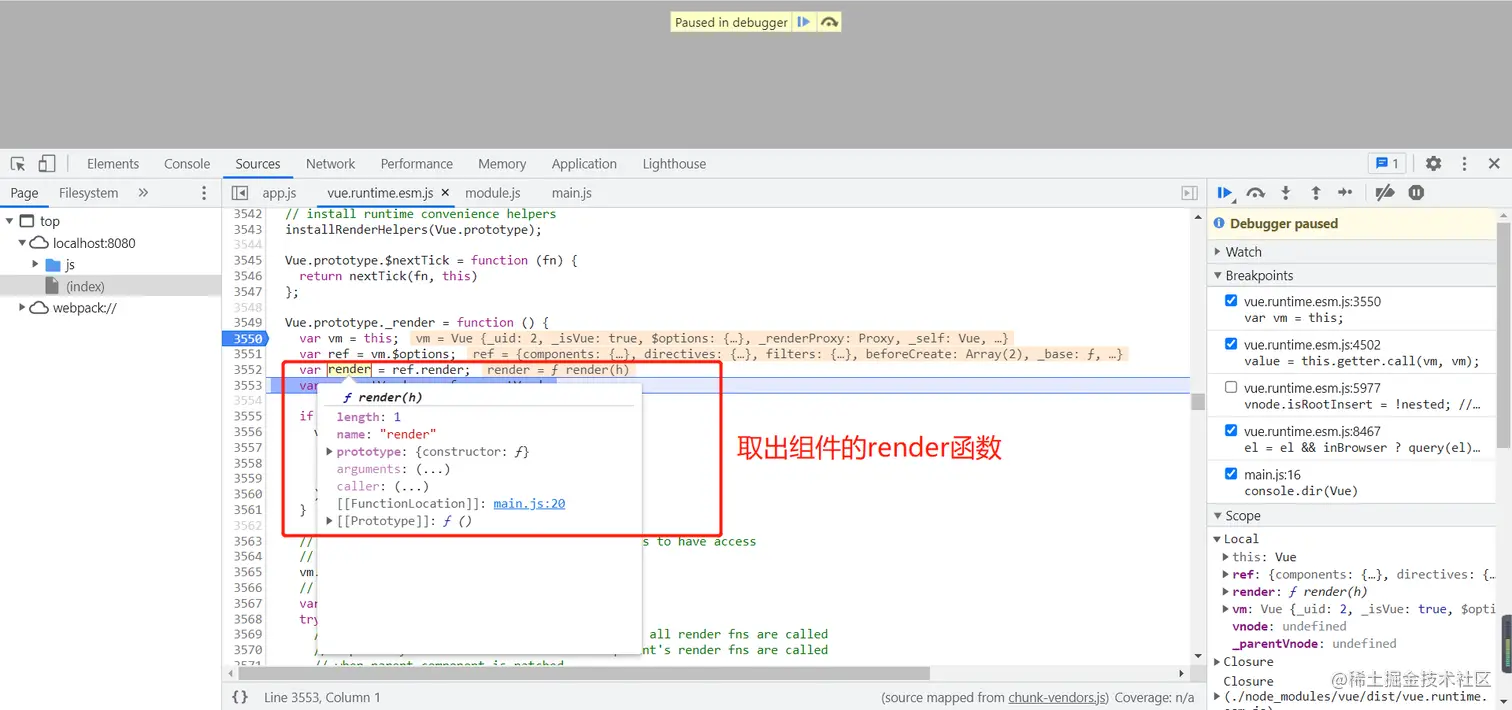Open the Lighthouse panel
This screenshot has width=1512, height=710.
(x=674, y=164)
